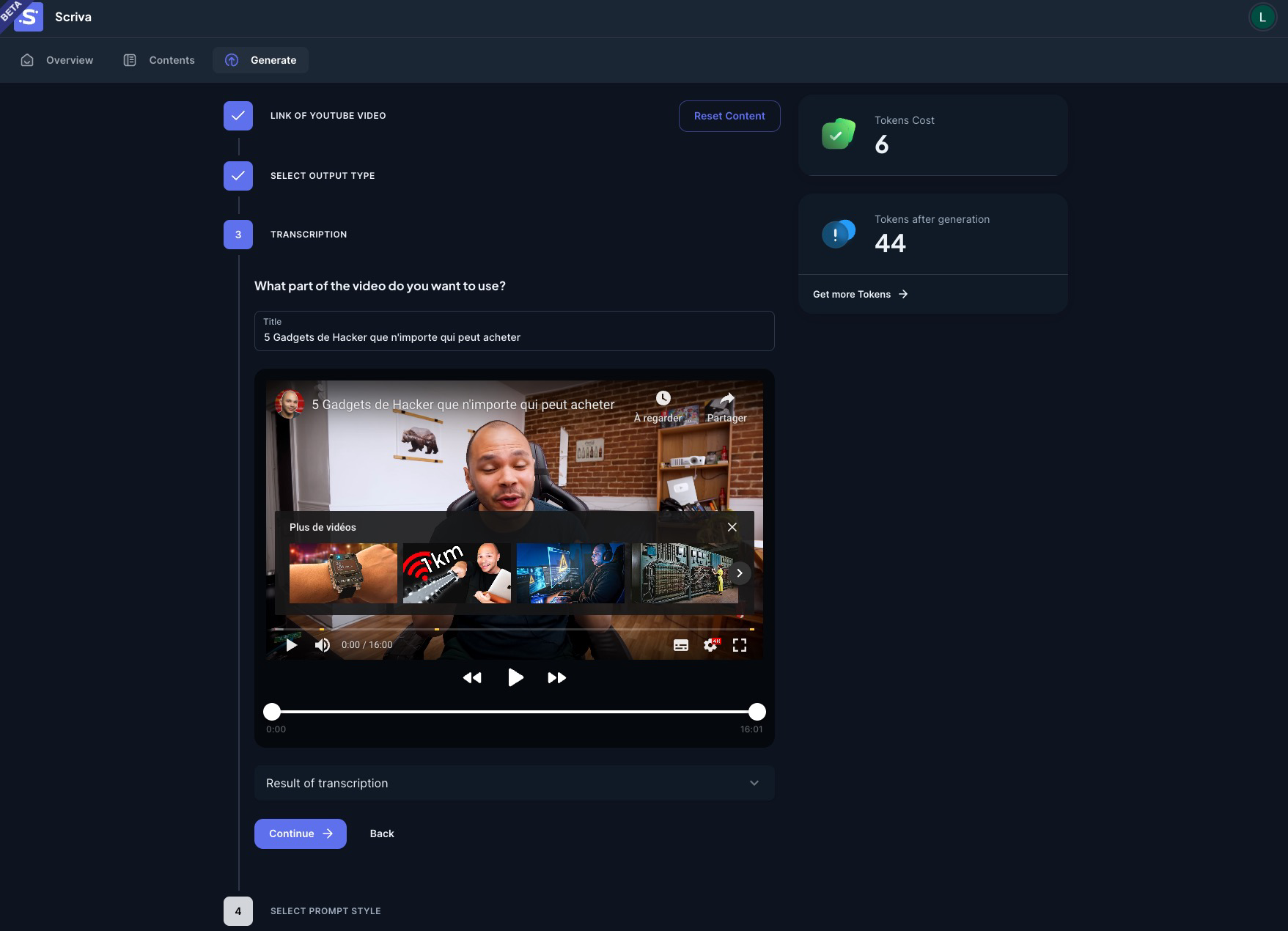The image size is (1288, 931).
Task: Follow the Get more Tokens link
Action: click(x=860, y=294)
